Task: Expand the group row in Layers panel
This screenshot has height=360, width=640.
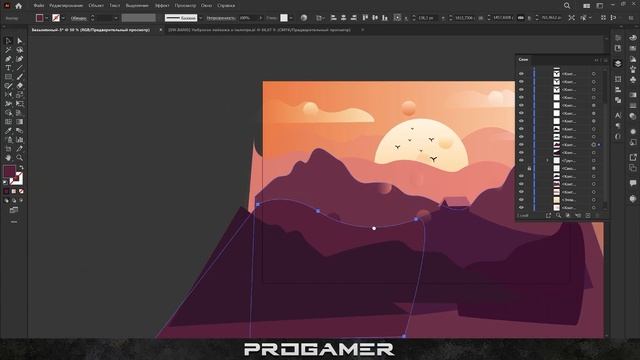Action: pyautogui.click(x=548, y=160)
